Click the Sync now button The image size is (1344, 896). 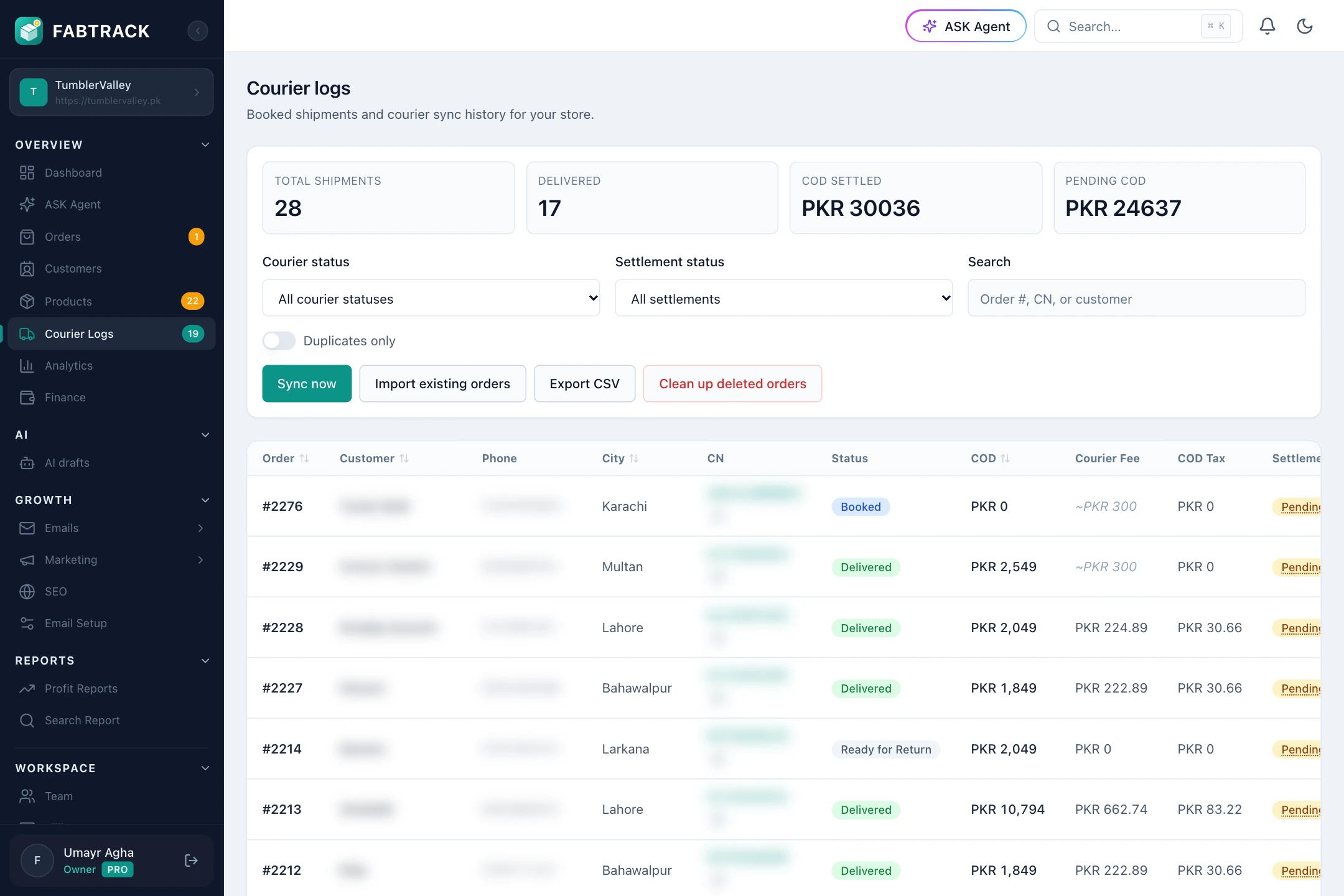click(307, 384)
